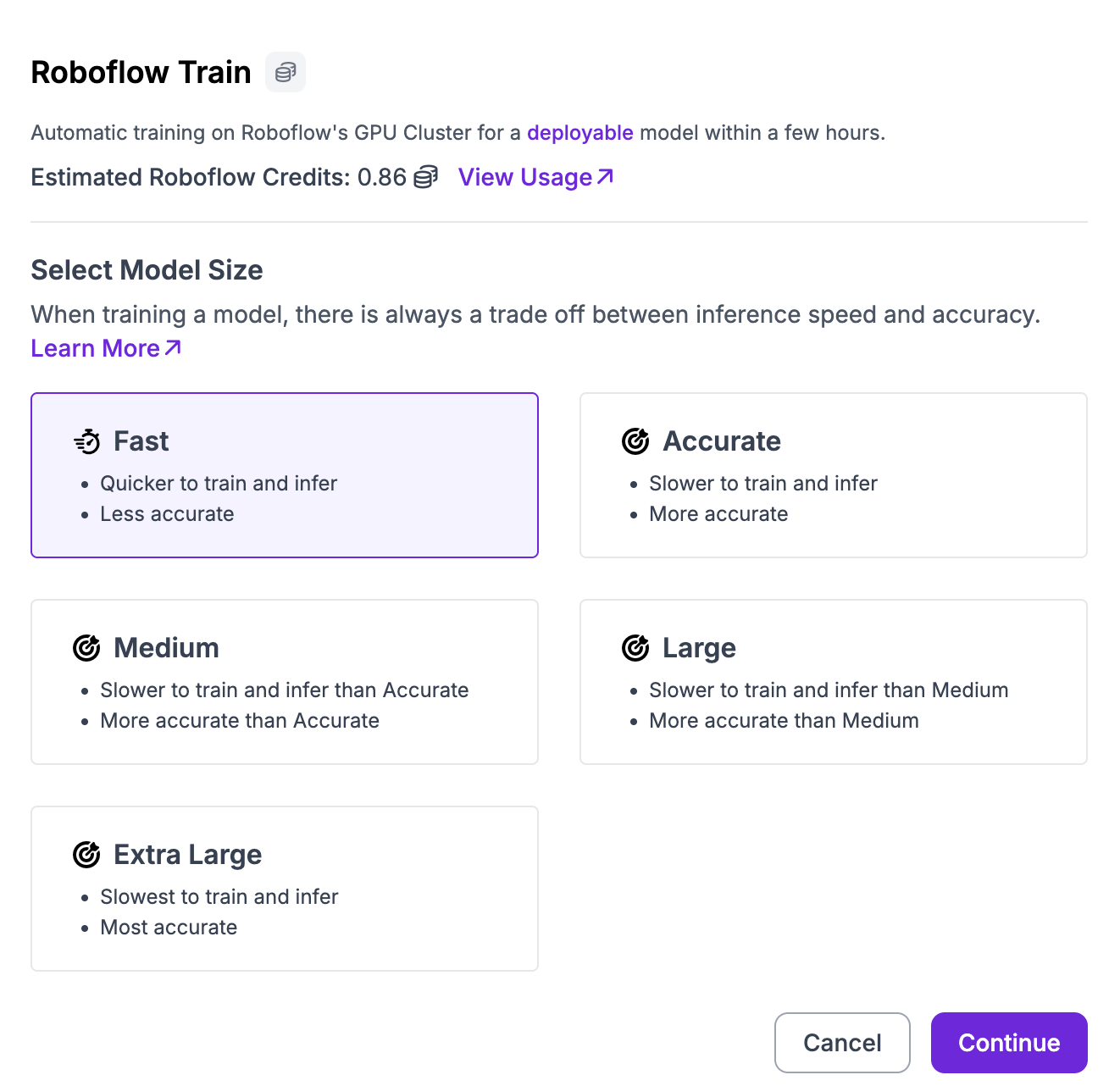This screenshot has width=1120, height=1086.
Task: Click the external arrow icon after Learn More
Action: click(173, 347)
